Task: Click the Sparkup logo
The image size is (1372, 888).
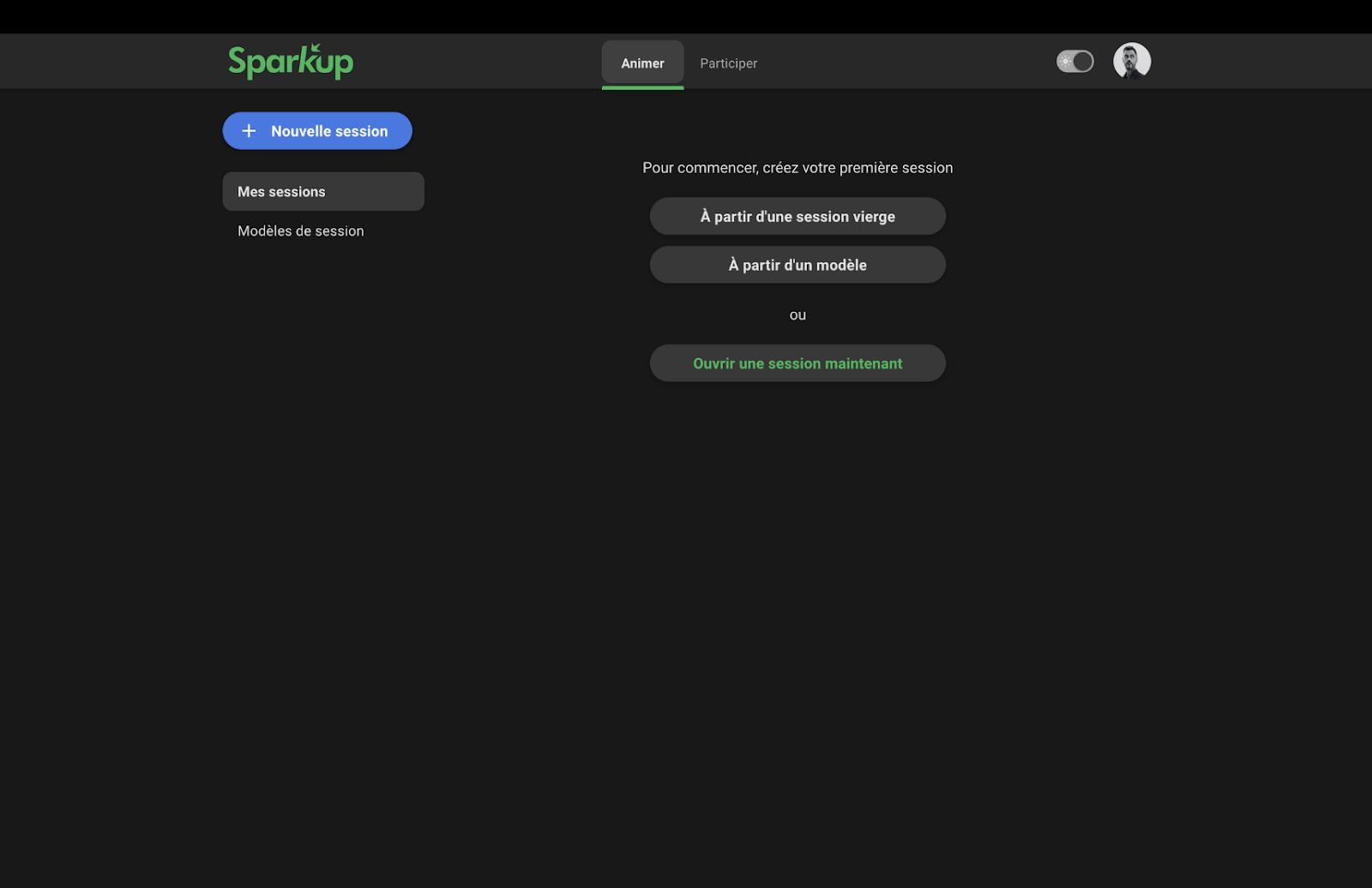Action: (x=290, y=62)
